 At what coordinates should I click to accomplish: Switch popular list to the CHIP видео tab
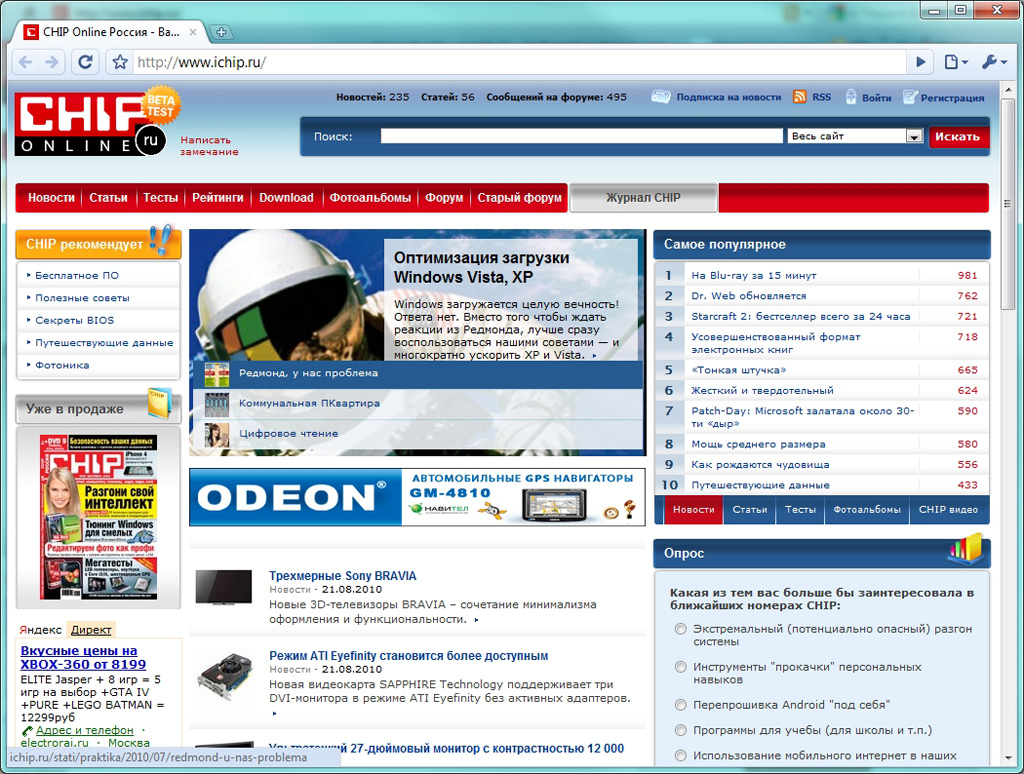(x=948, y=509)
